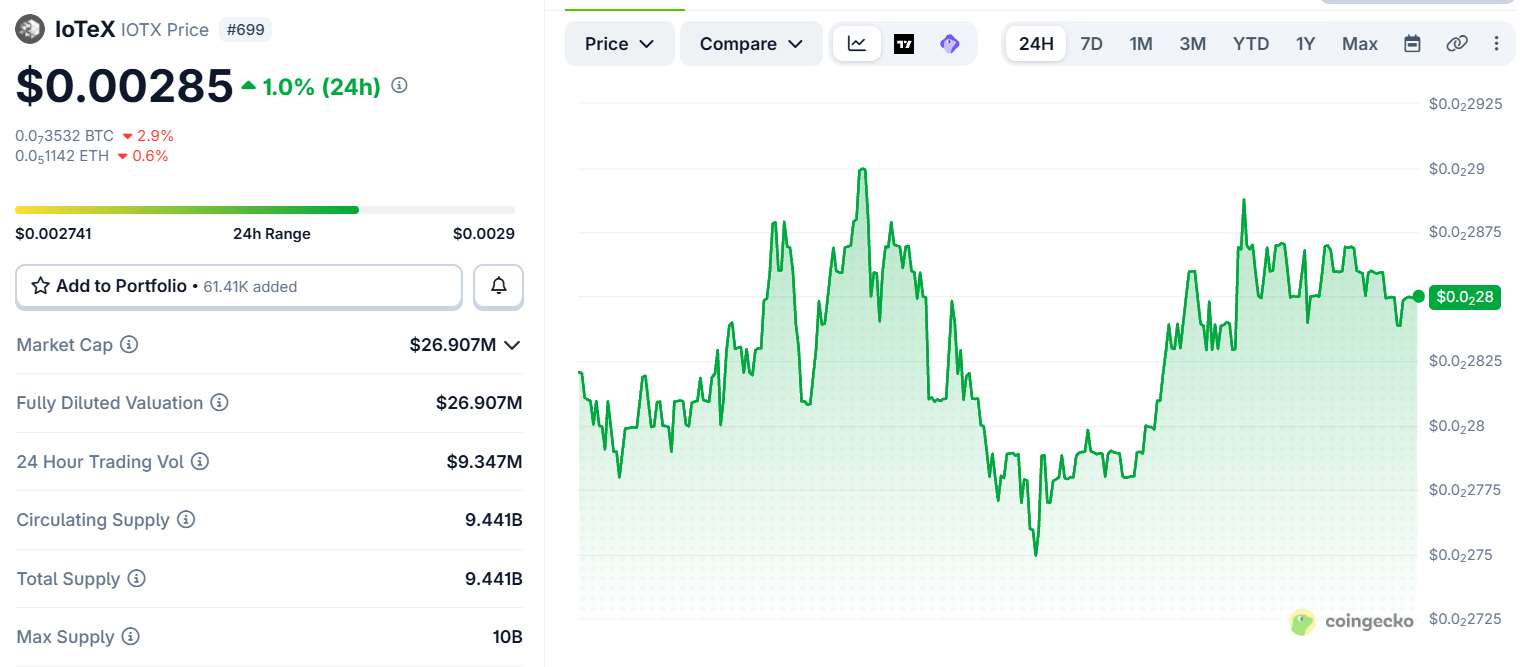Open Fully Diluted Valuation info icon
The height and width of the screenshot is (667, 1525).
point(219,403)
